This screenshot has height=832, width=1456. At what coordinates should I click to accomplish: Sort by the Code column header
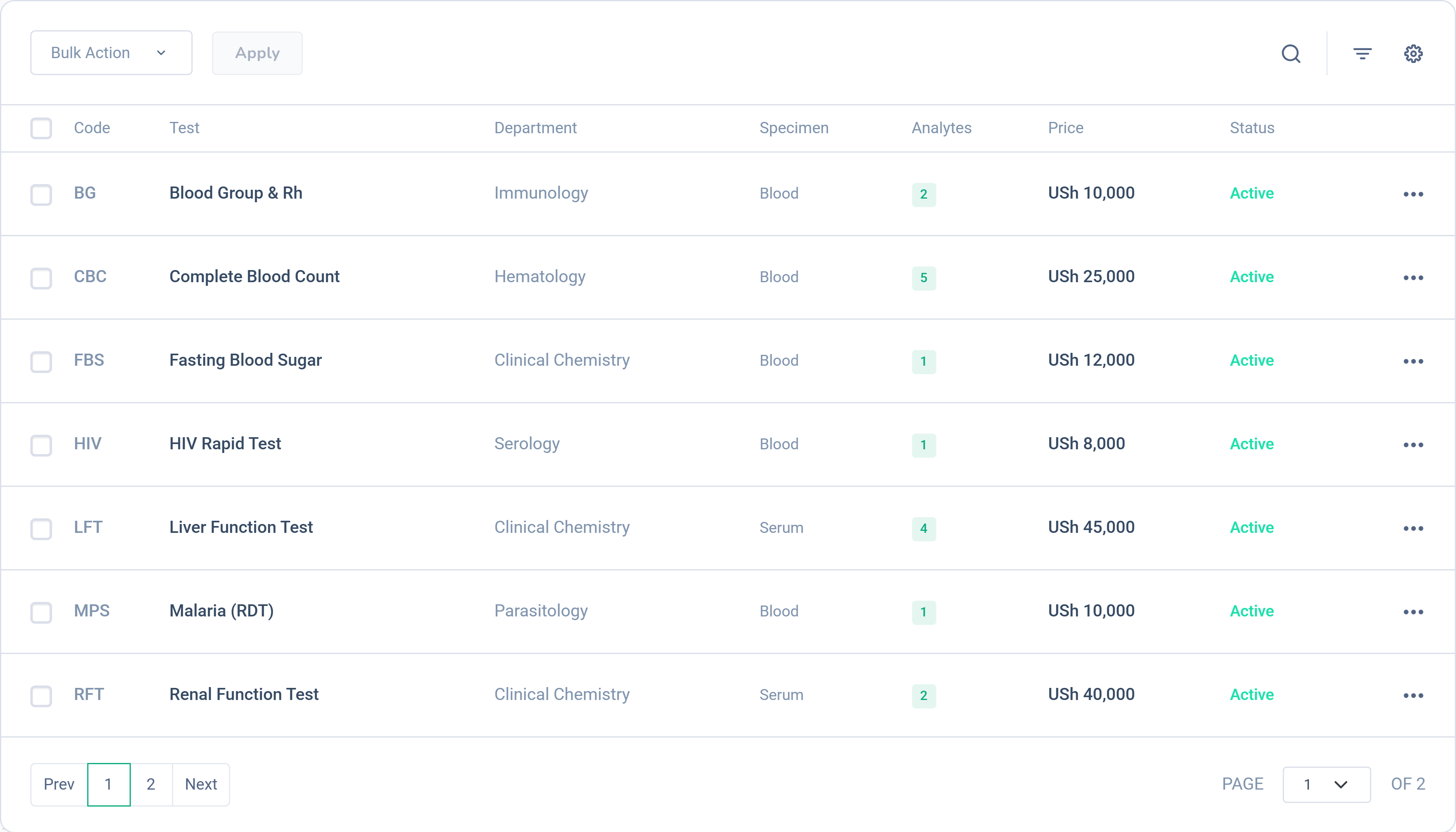(x=92, y=128)
